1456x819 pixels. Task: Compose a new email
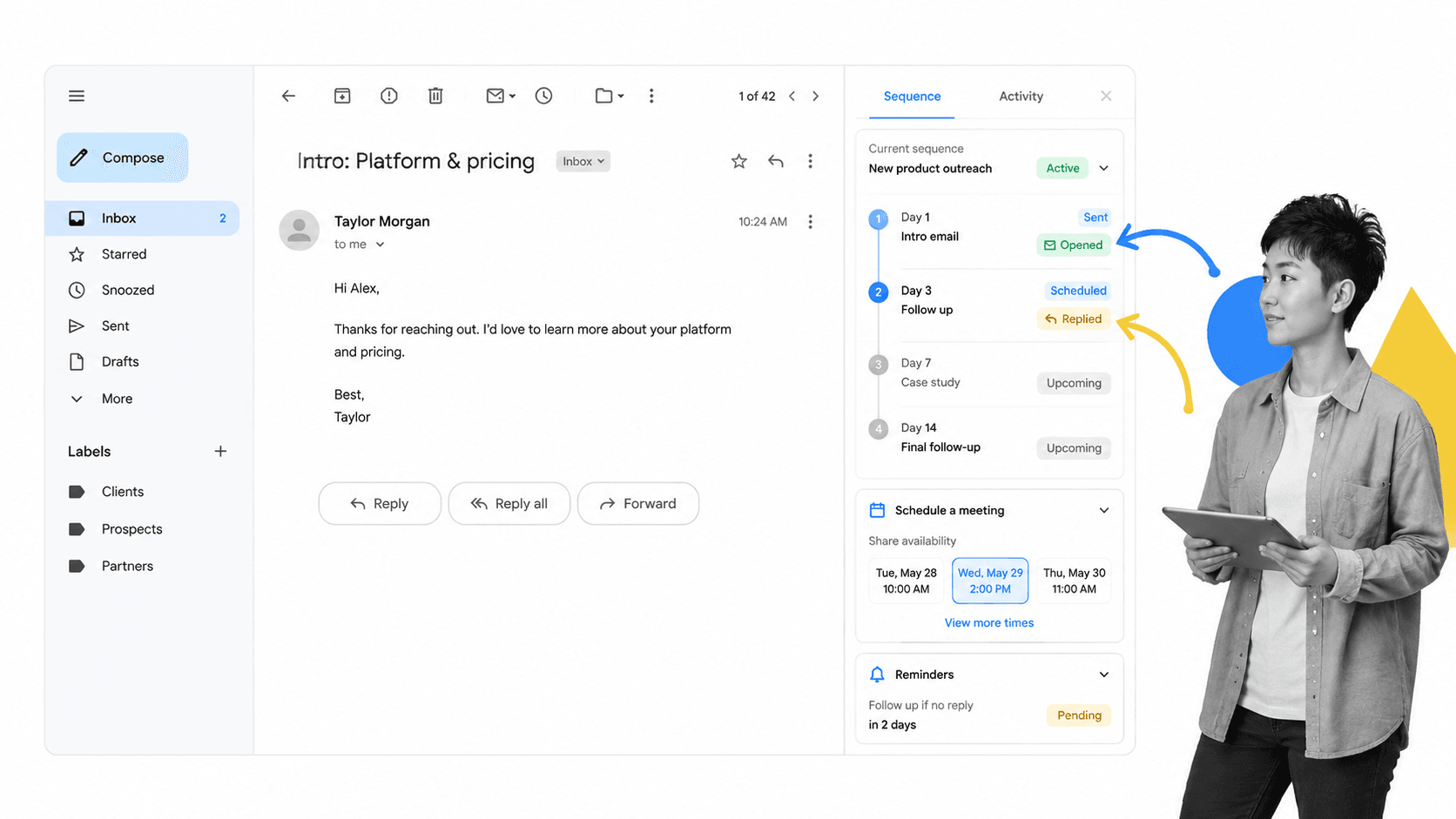coord(123,158)
